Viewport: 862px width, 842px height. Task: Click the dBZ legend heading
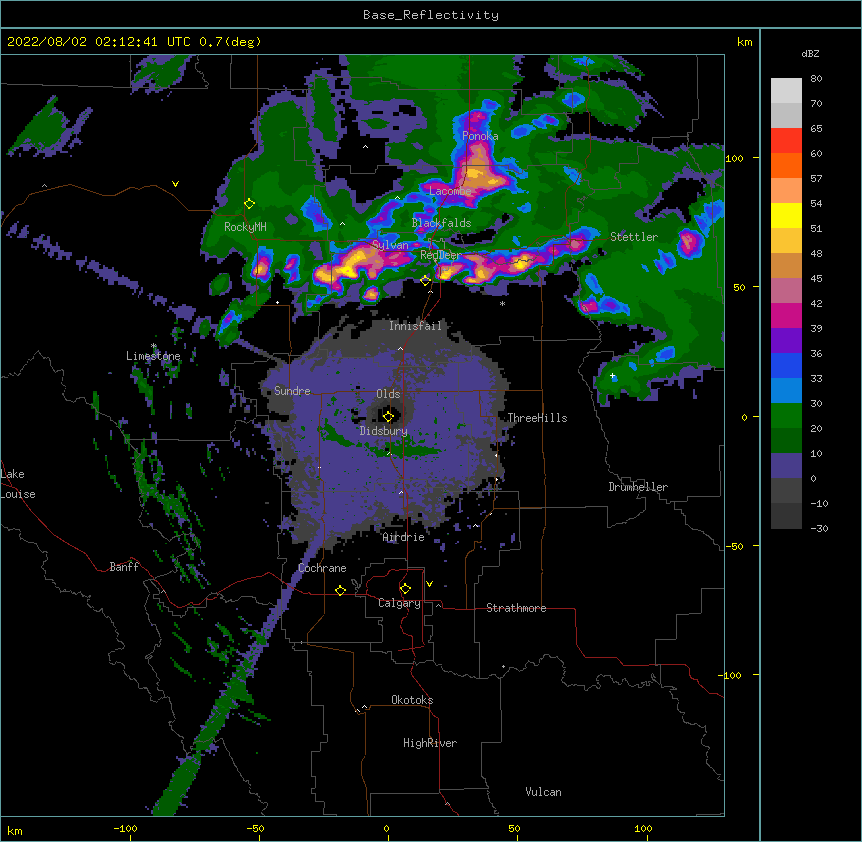[810, 53]
